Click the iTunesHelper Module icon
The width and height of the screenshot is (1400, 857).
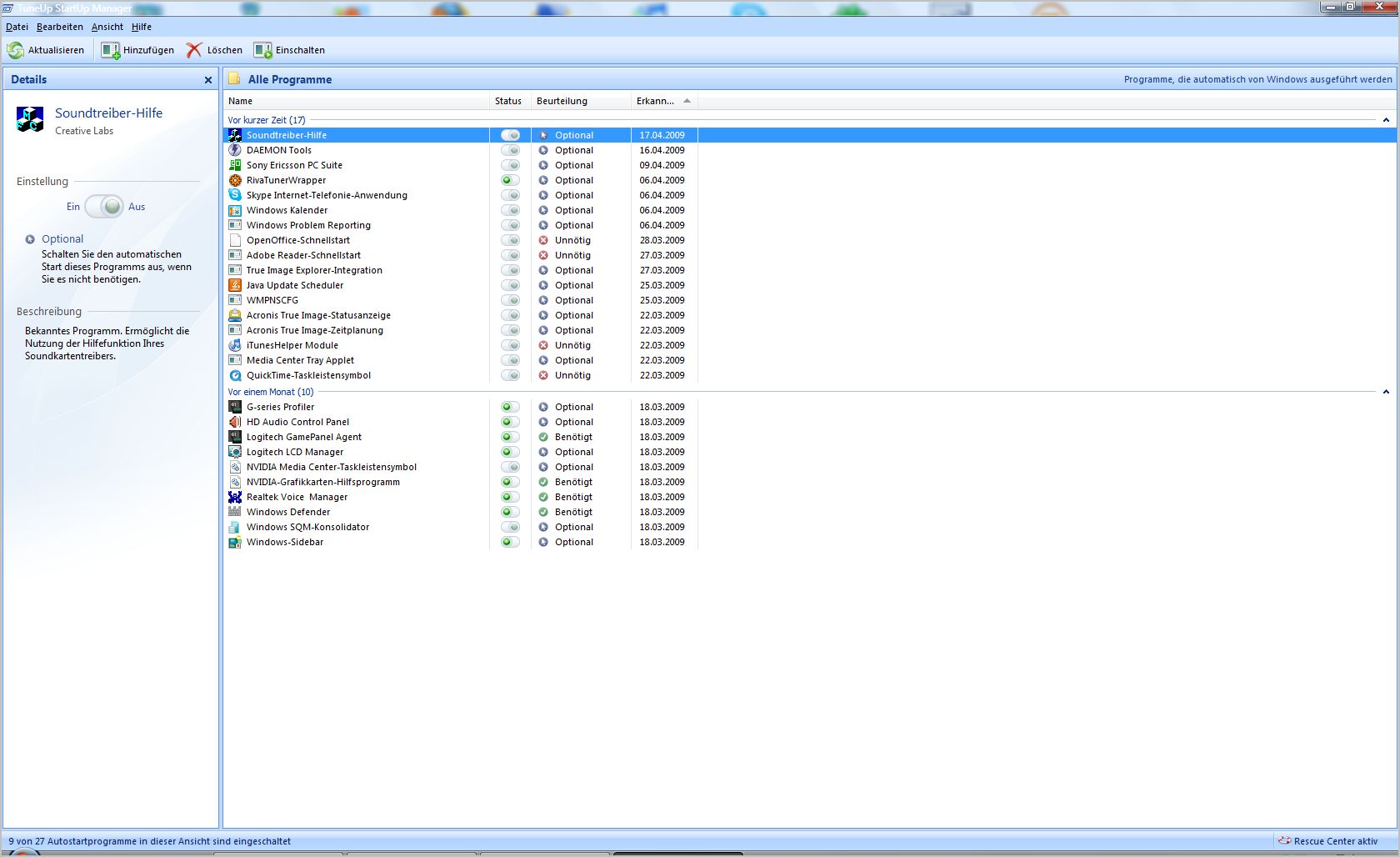point(235,345)
